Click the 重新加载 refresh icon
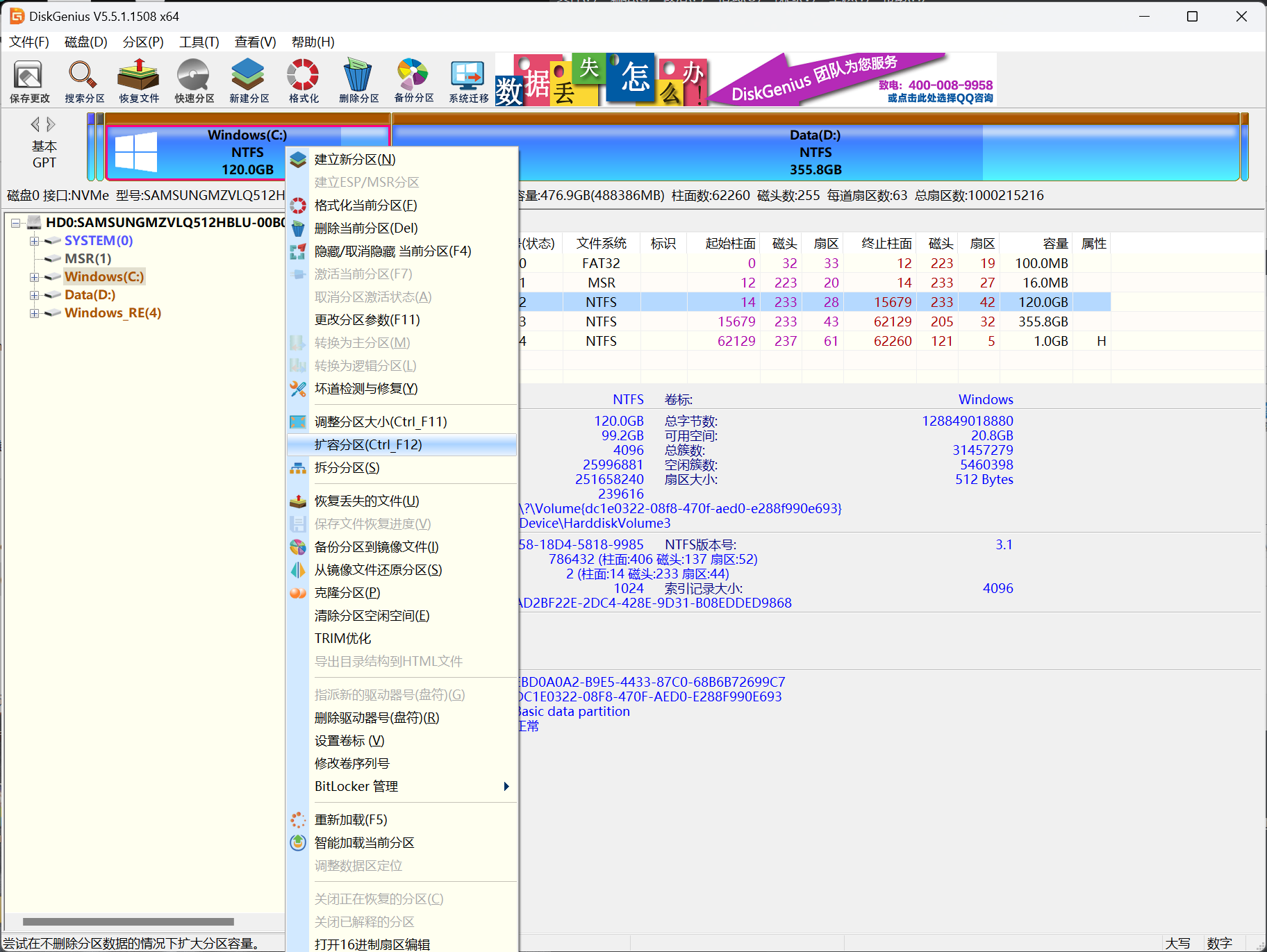1267x952 pixels. pos(298,820)
